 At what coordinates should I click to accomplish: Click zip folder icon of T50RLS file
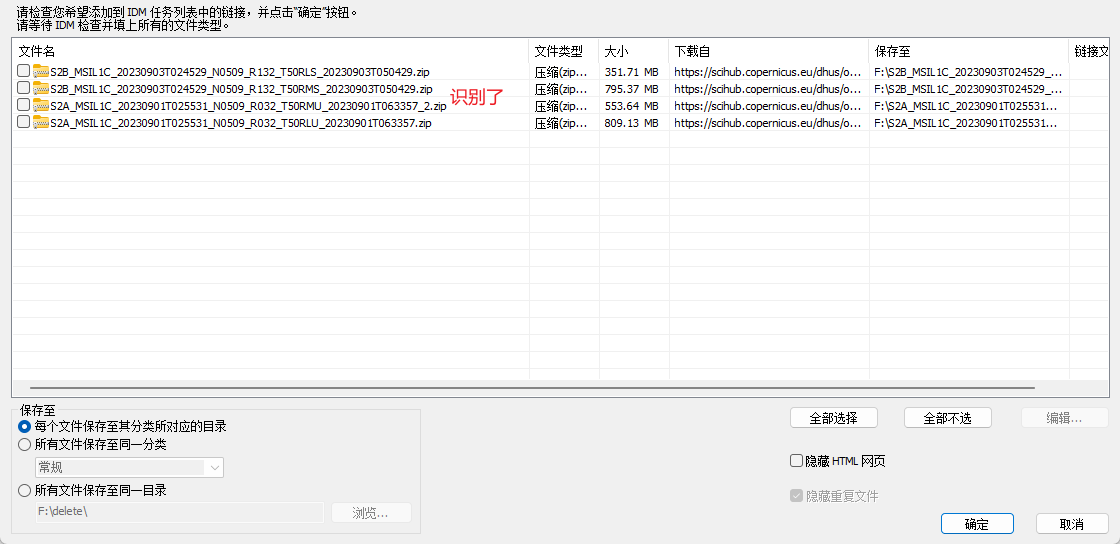pyautogui.click(x=41, y=71)
